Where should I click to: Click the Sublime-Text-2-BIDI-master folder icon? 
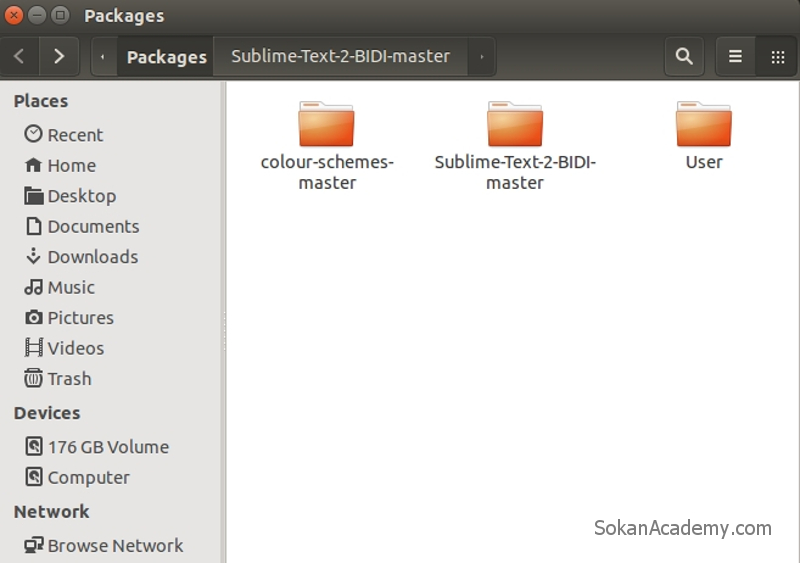point(515,124)
